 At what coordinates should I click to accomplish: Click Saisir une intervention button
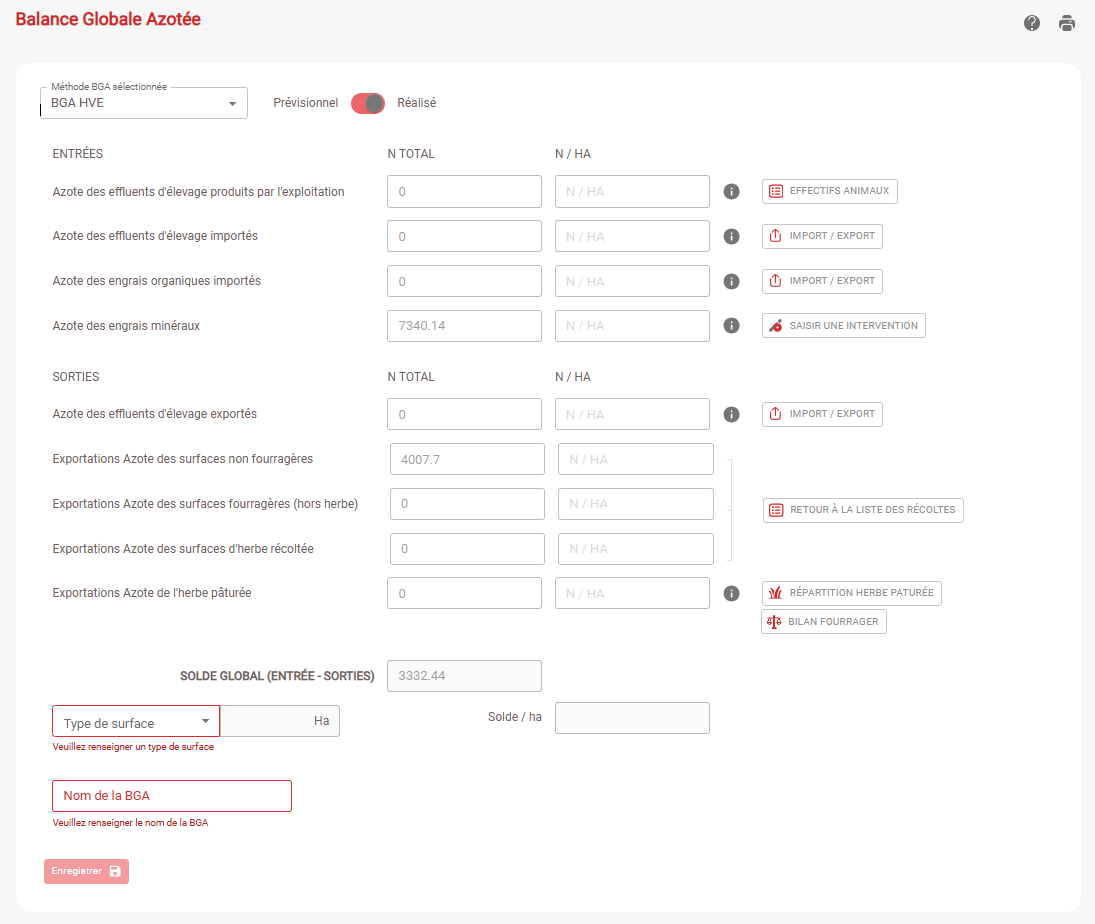(x=844, y=325)
